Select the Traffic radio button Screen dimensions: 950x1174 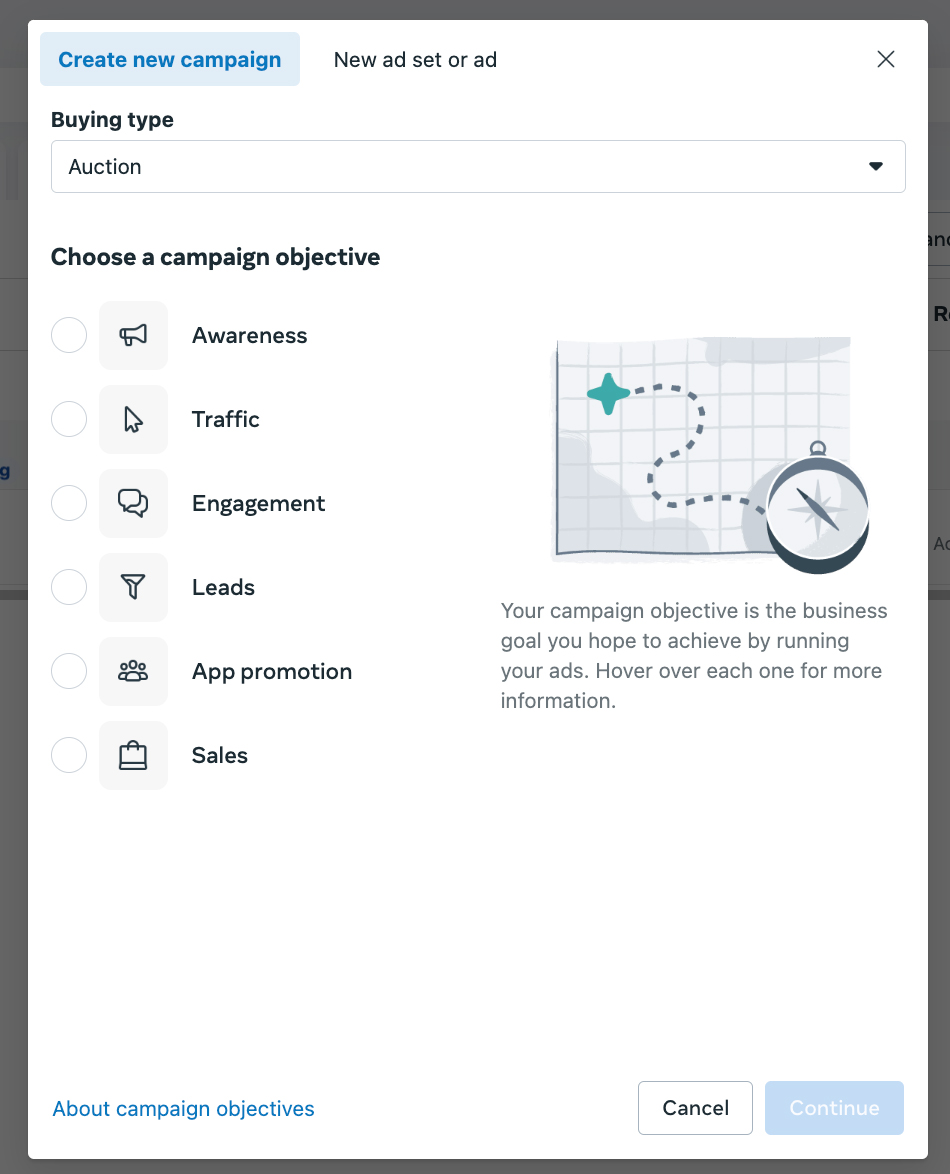point(69,420)
